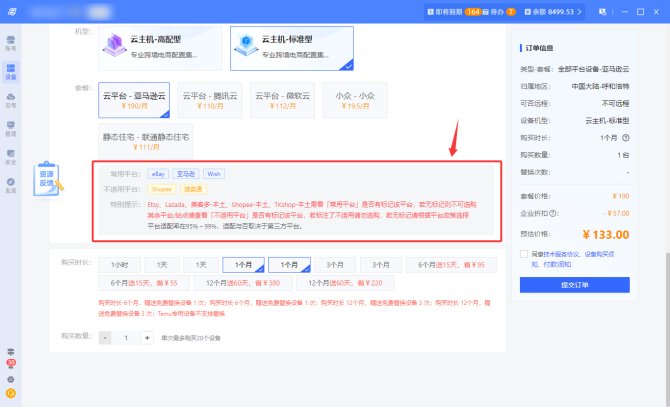This screenshot has height=408, width=670.
Task: Click the purchase quantity input field
Action: (126, 338)
